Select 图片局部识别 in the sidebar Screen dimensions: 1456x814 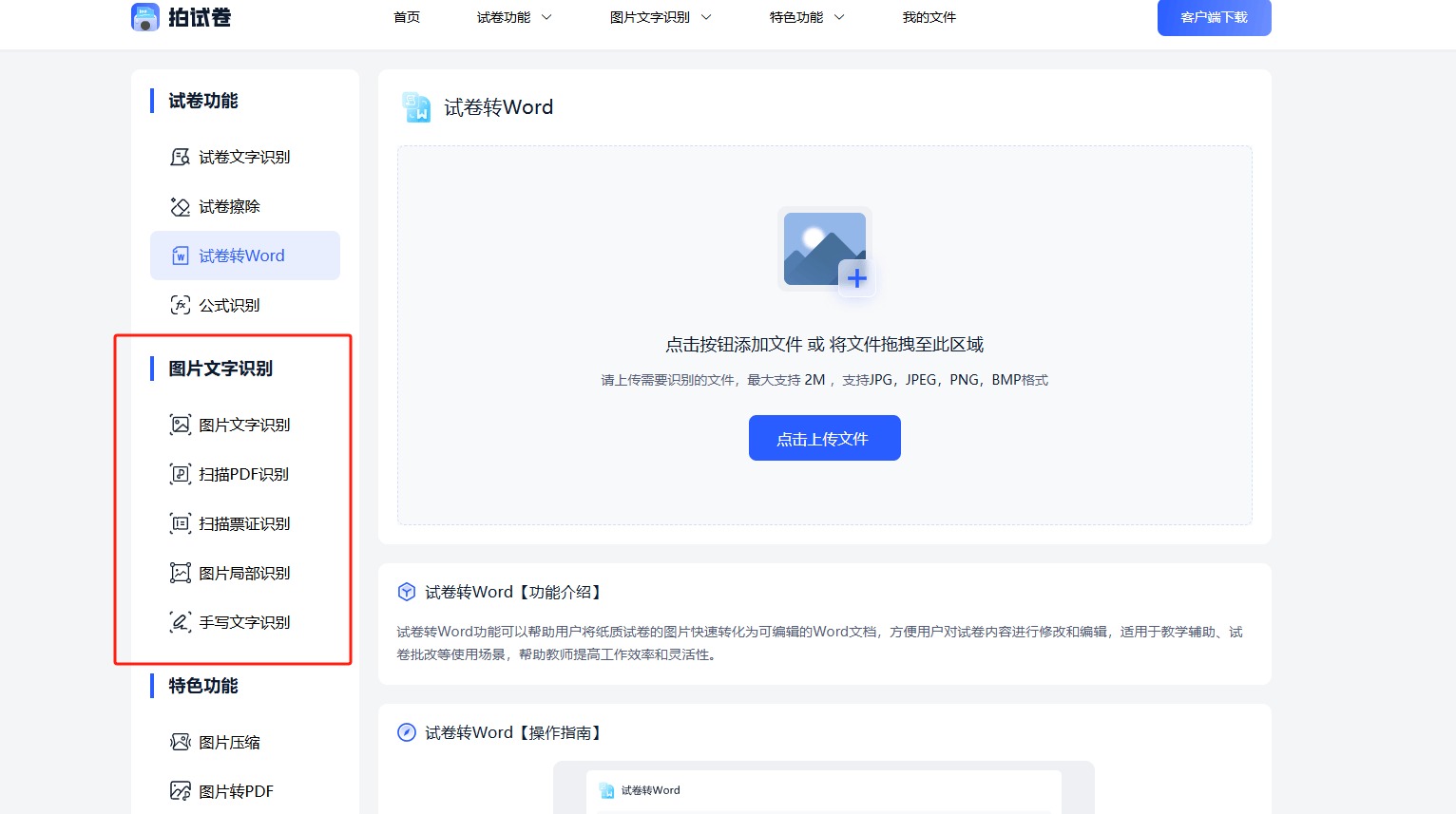click(x=245, y=573)
